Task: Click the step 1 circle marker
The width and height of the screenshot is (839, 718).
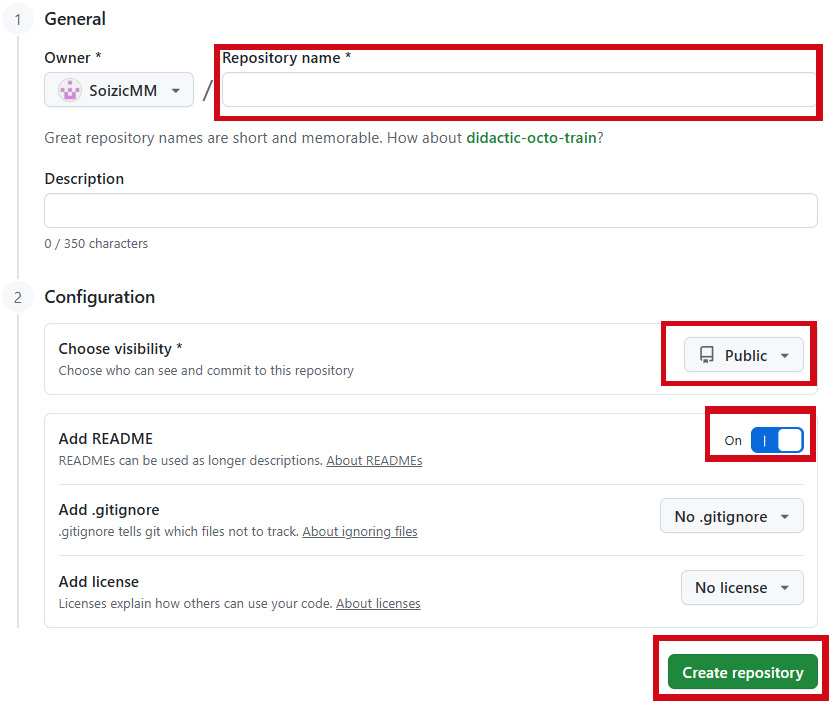Action: (18, 19)
